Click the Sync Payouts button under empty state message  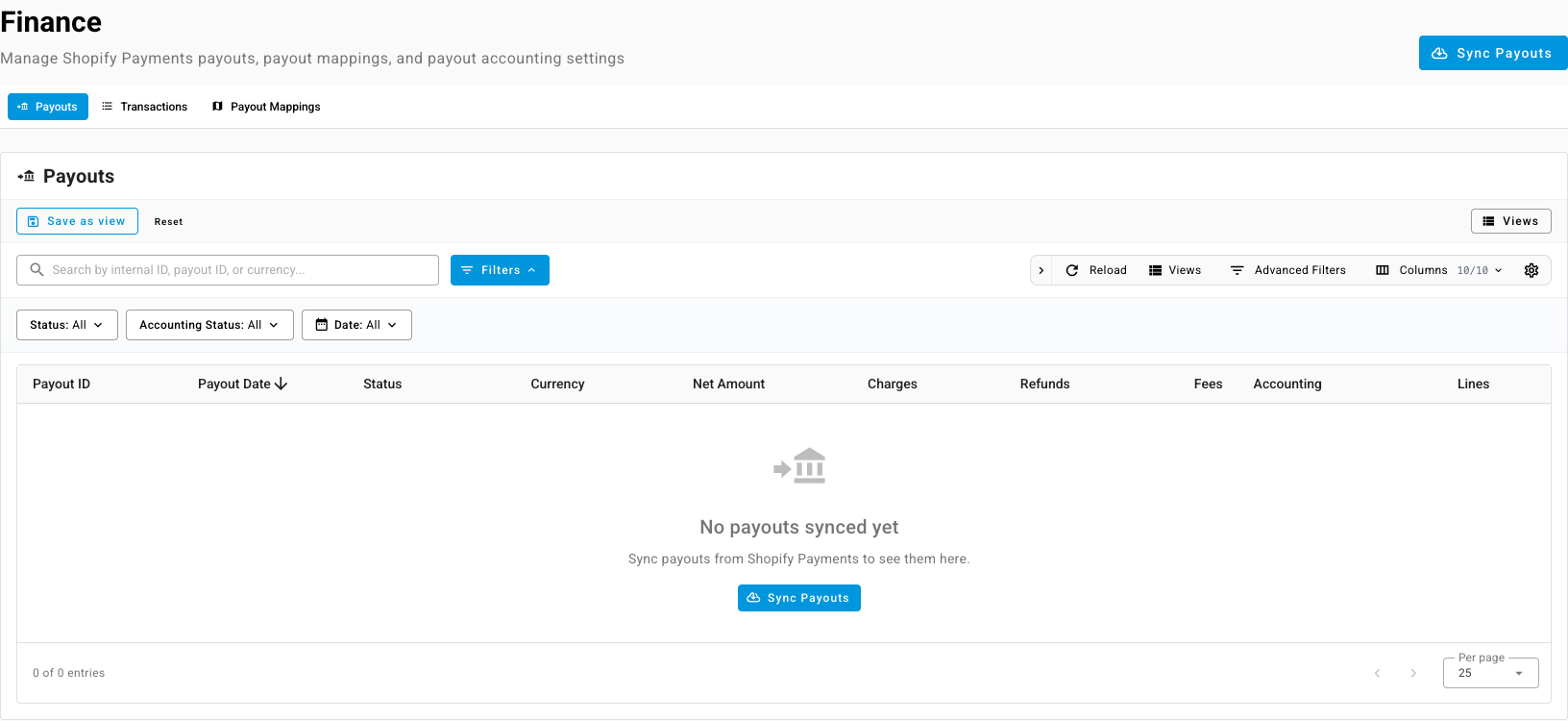pos(799,598)
